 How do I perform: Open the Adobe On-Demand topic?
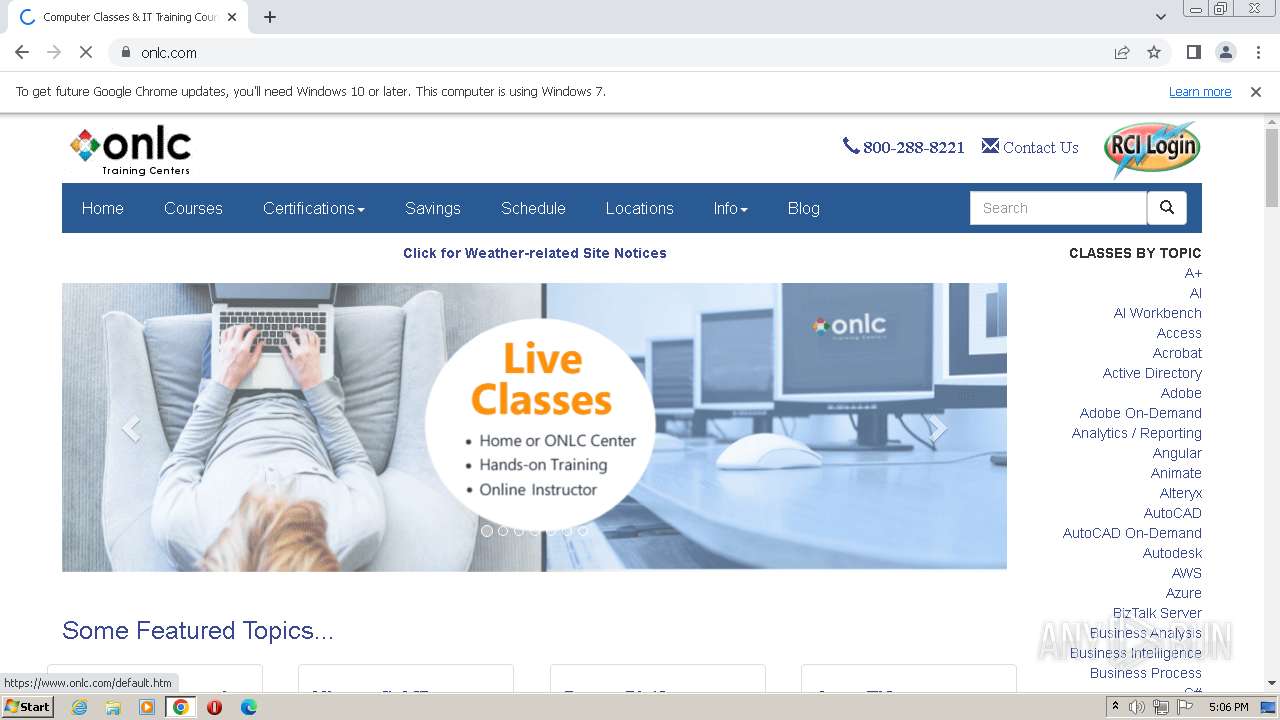click(1141, 413)
